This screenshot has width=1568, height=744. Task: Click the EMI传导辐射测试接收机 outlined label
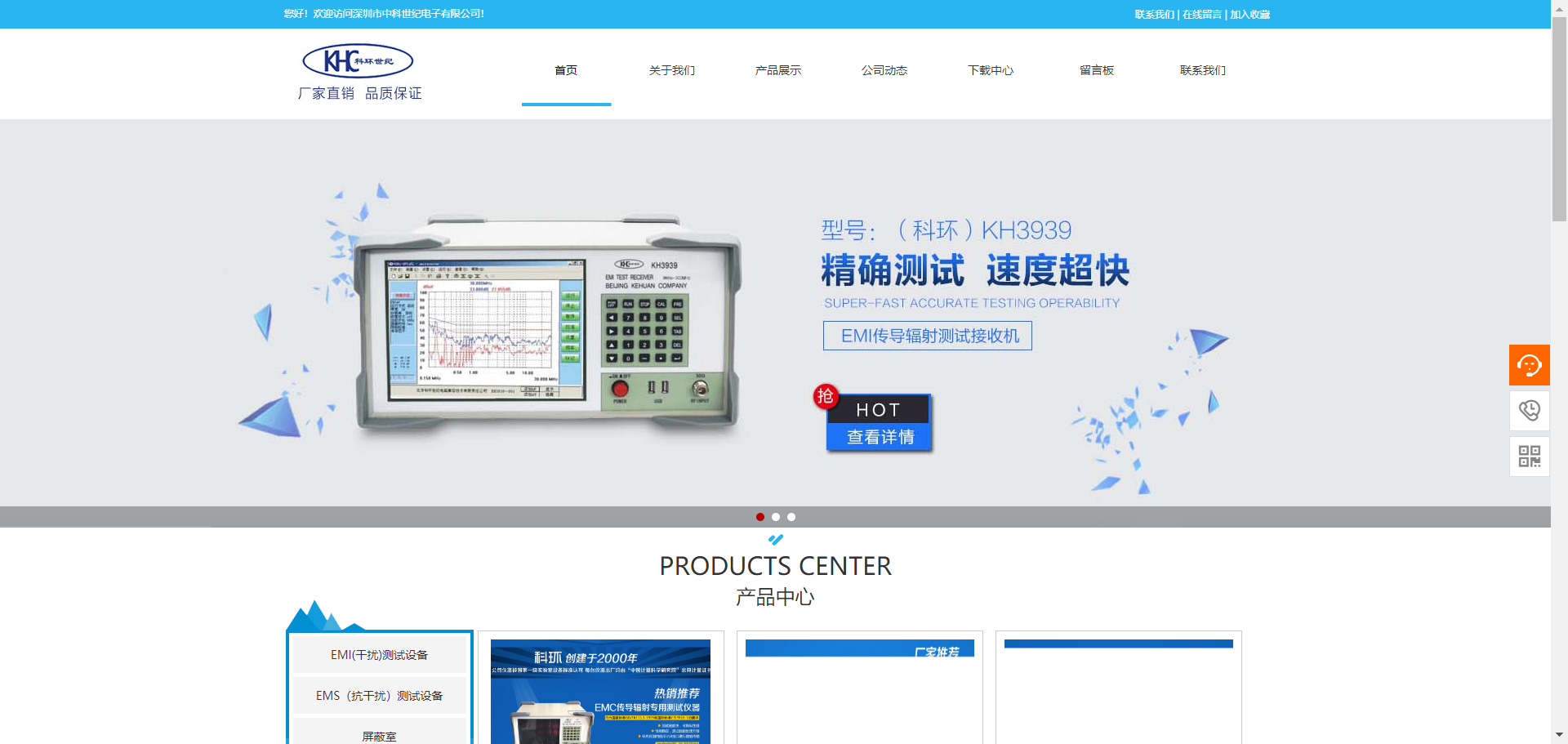click(x=928, y=336)
